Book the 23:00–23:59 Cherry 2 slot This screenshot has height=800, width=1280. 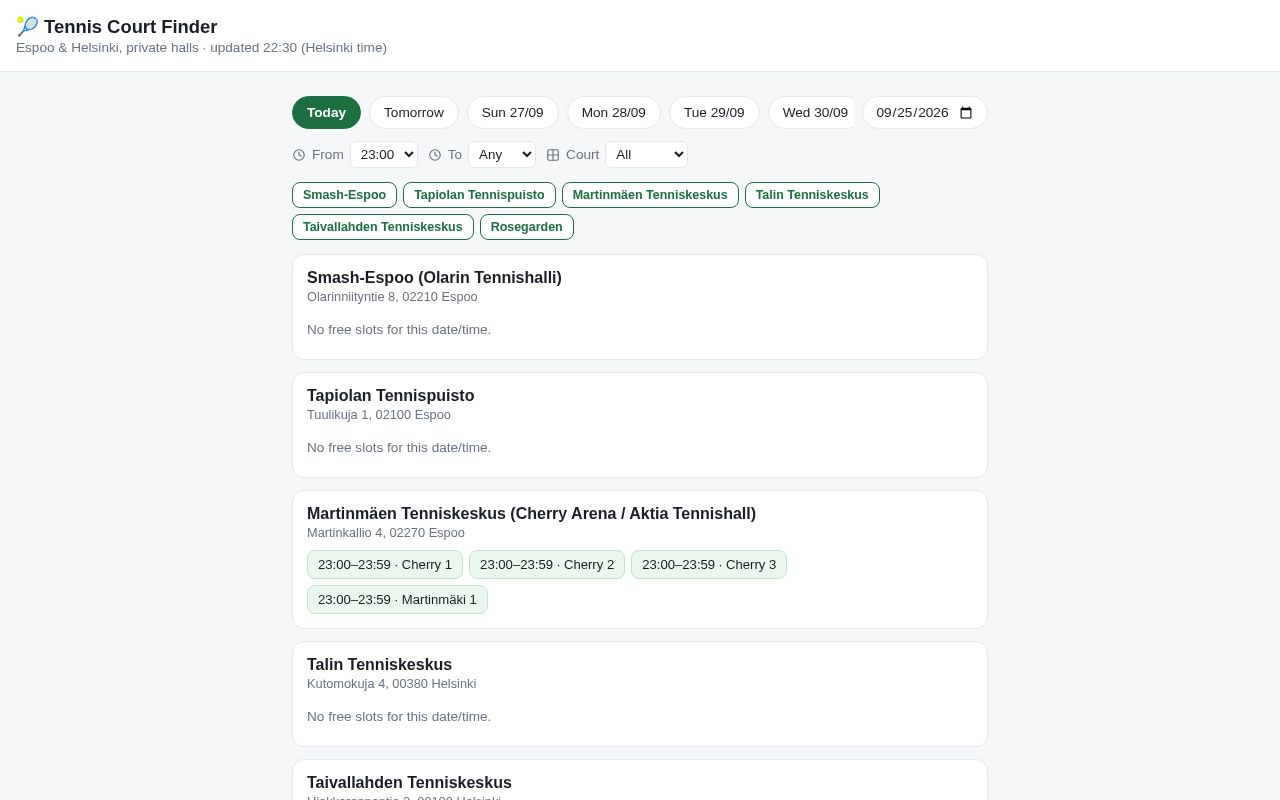pos(547,565)
